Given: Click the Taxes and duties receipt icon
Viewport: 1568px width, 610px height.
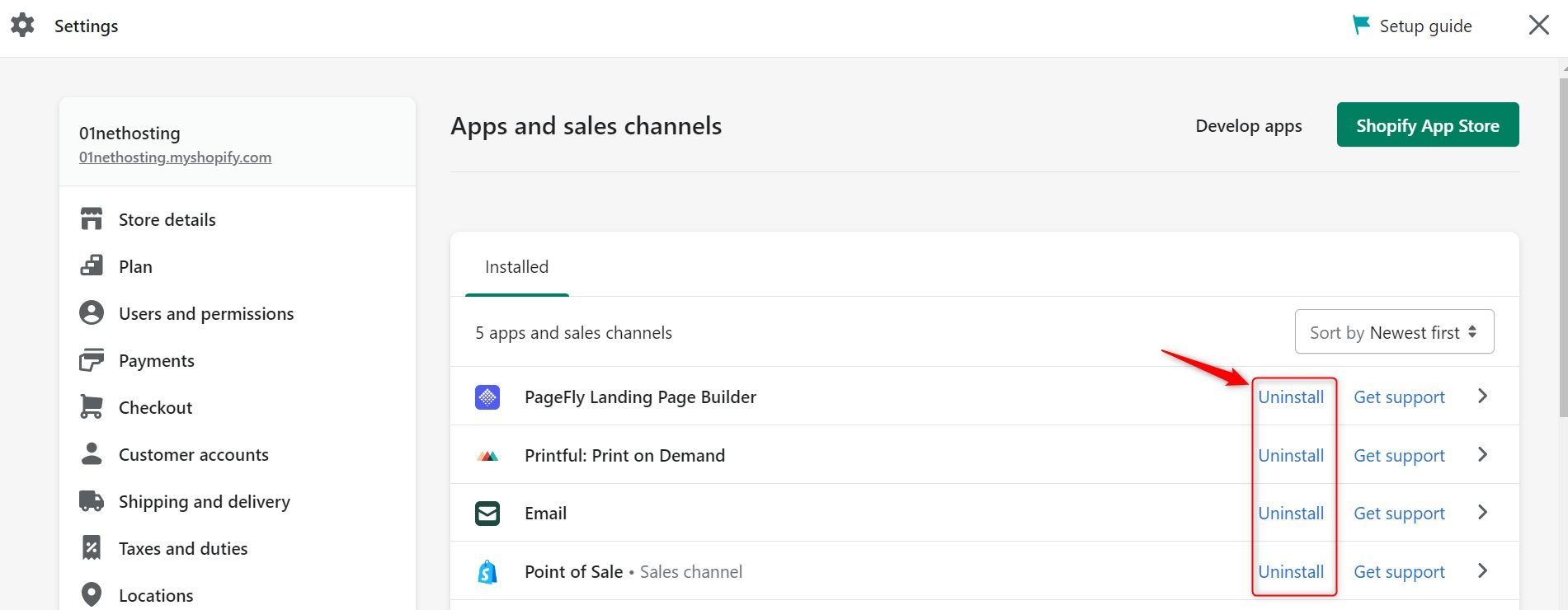Looking at the screenshot, I should click(92, 548).
